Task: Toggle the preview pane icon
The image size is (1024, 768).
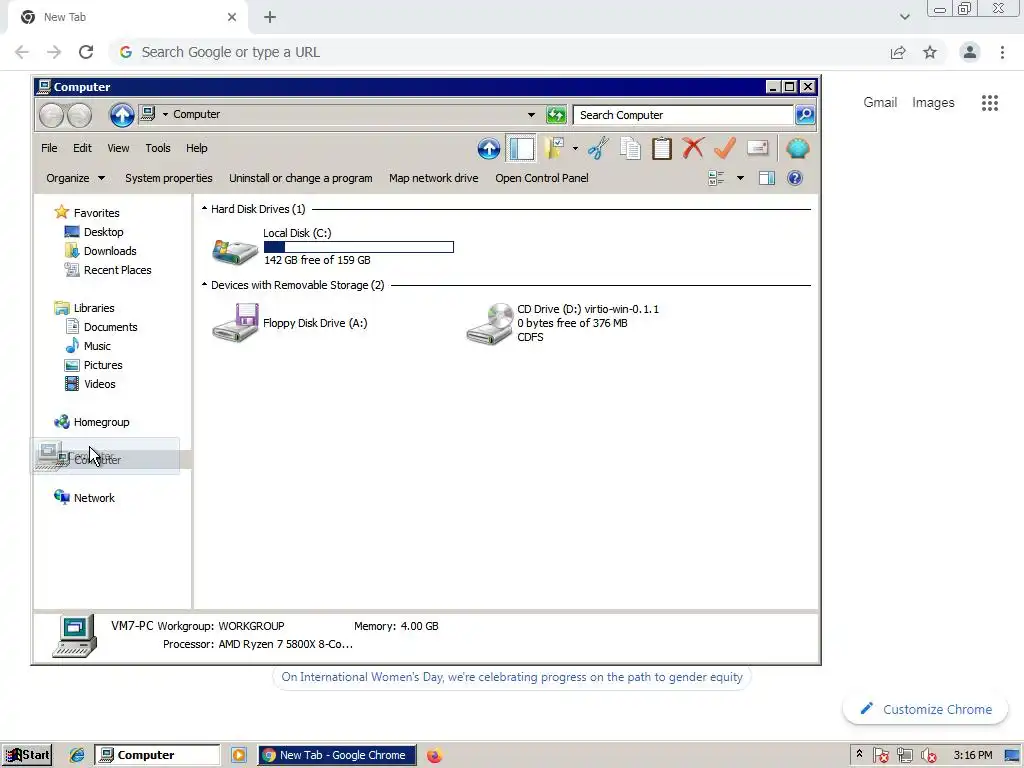Action: click(x=767, y=178)
